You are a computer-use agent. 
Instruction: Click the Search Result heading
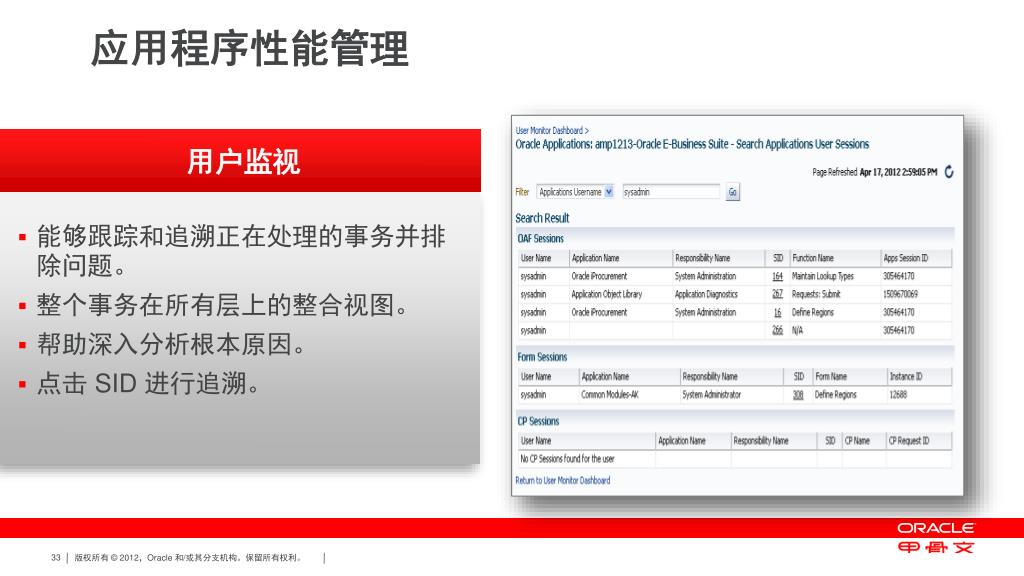click(x=542, y=218)
